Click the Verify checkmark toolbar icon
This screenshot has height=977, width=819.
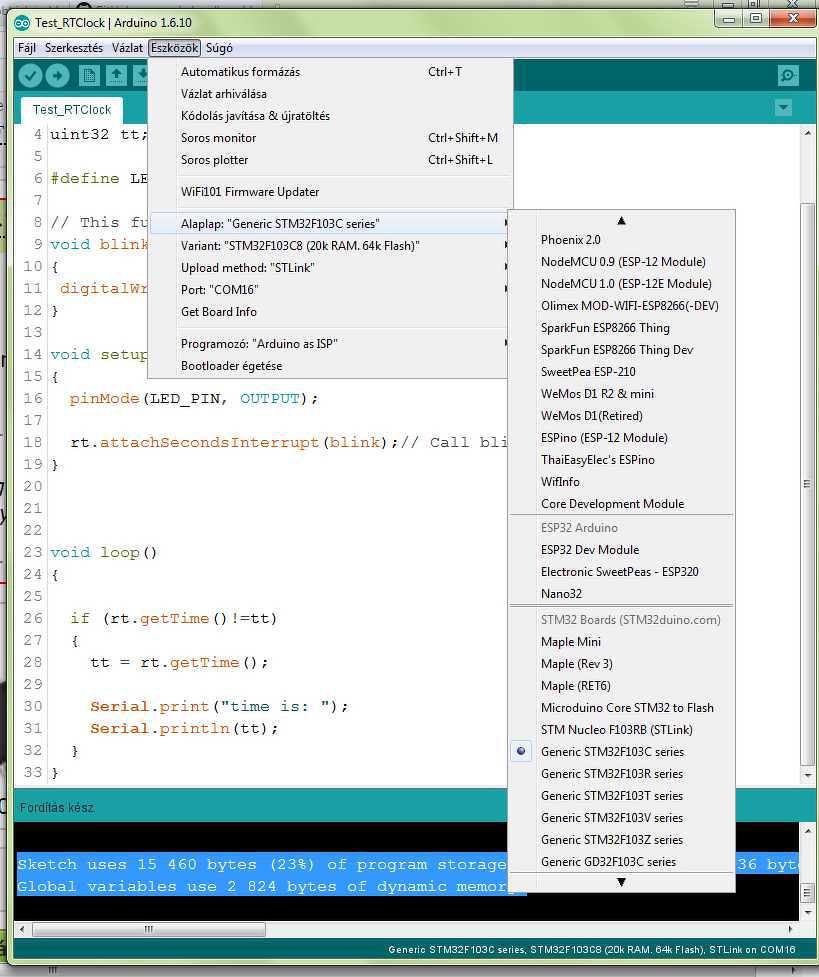point(30,75)
